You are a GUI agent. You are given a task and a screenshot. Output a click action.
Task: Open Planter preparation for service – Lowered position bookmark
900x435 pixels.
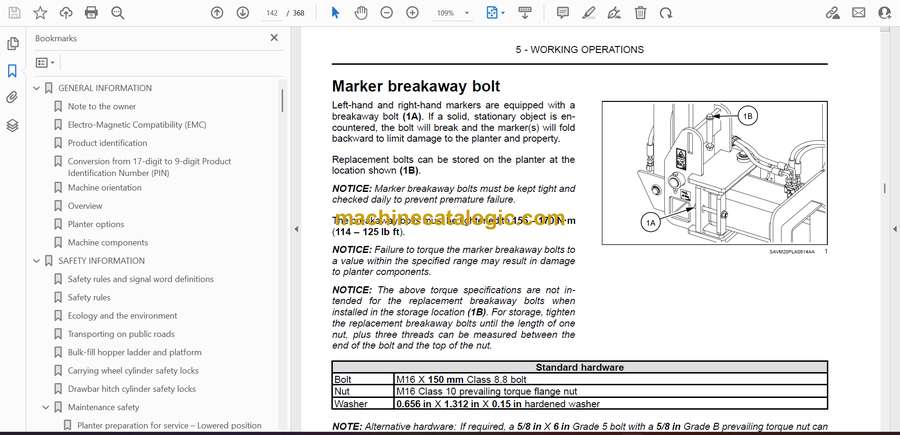(169, 426)
